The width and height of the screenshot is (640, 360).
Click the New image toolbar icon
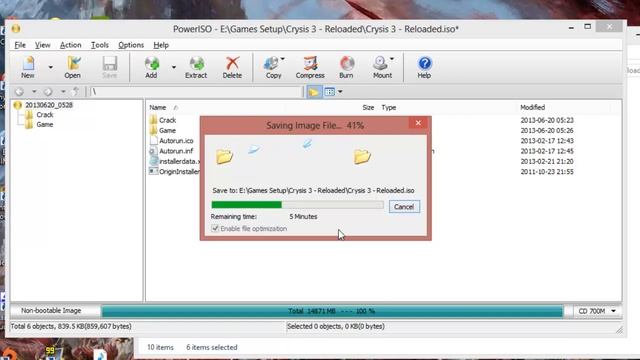pos(28,67)
